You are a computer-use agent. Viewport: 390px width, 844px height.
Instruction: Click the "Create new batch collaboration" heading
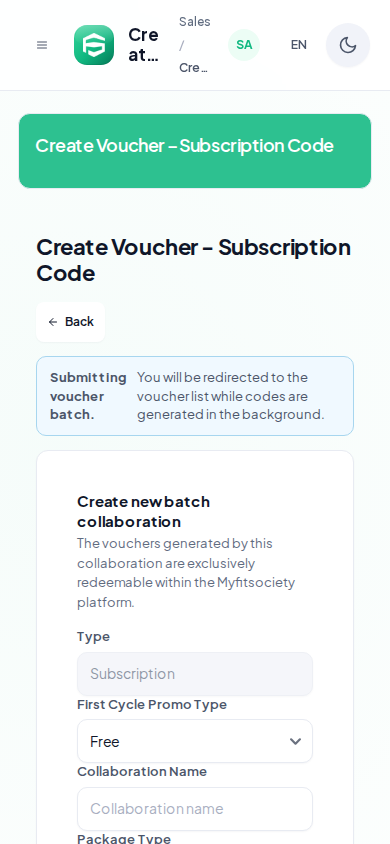point(144,511)
